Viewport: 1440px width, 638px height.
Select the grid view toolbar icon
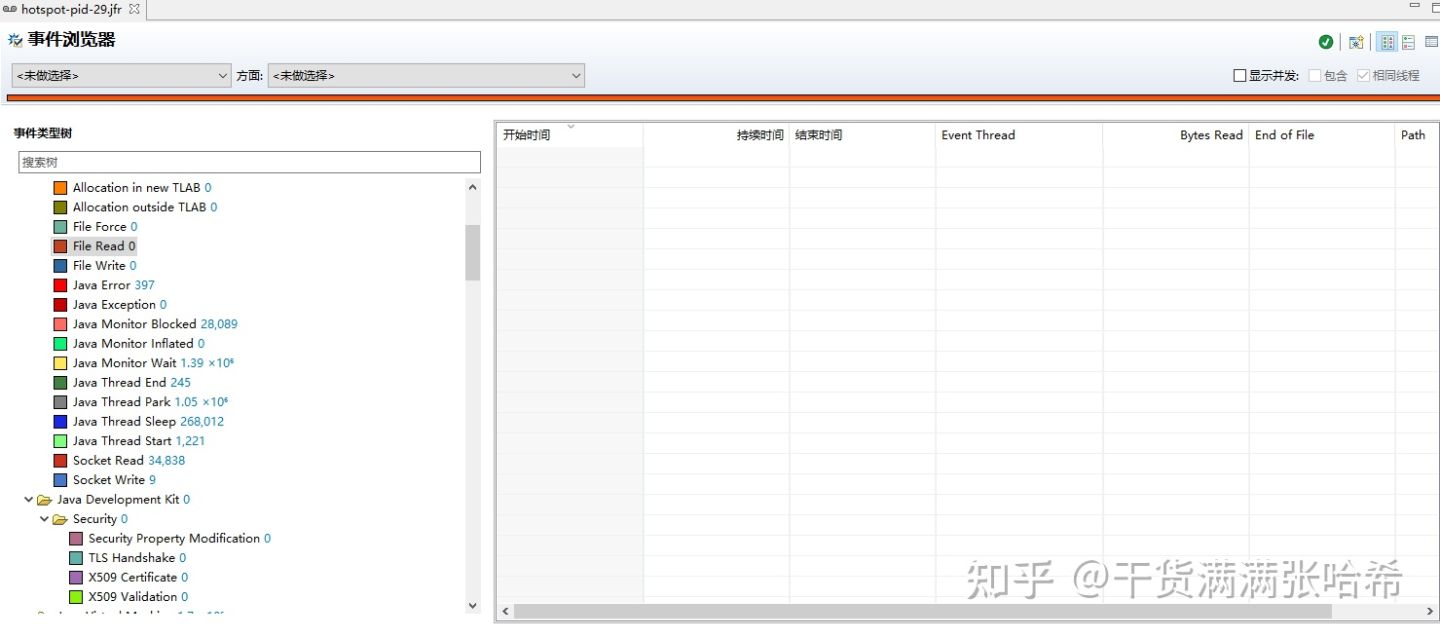(1387, 41)
